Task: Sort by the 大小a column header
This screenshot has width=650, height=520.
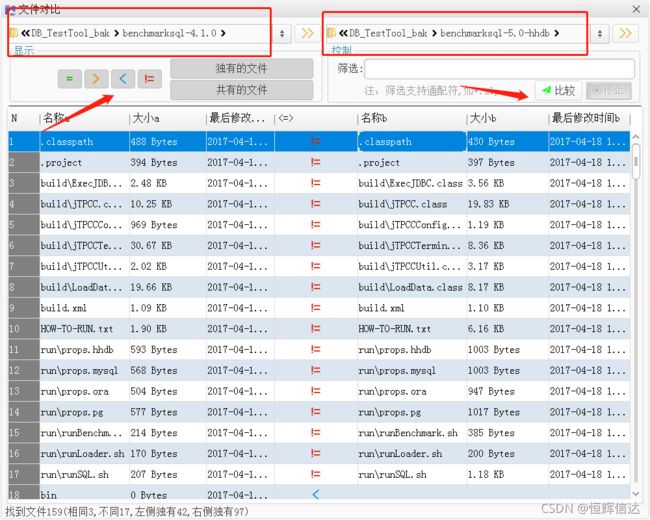Action: click(x=167, y=119)
